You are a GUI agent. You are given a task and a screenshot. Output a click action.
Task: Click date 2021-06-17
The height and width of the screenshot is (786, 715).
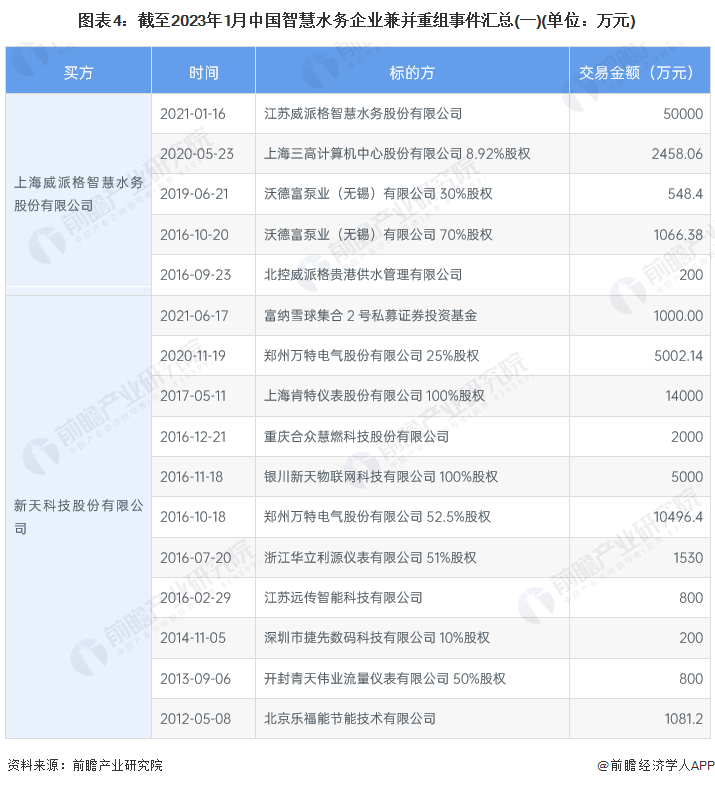point(194,316)
